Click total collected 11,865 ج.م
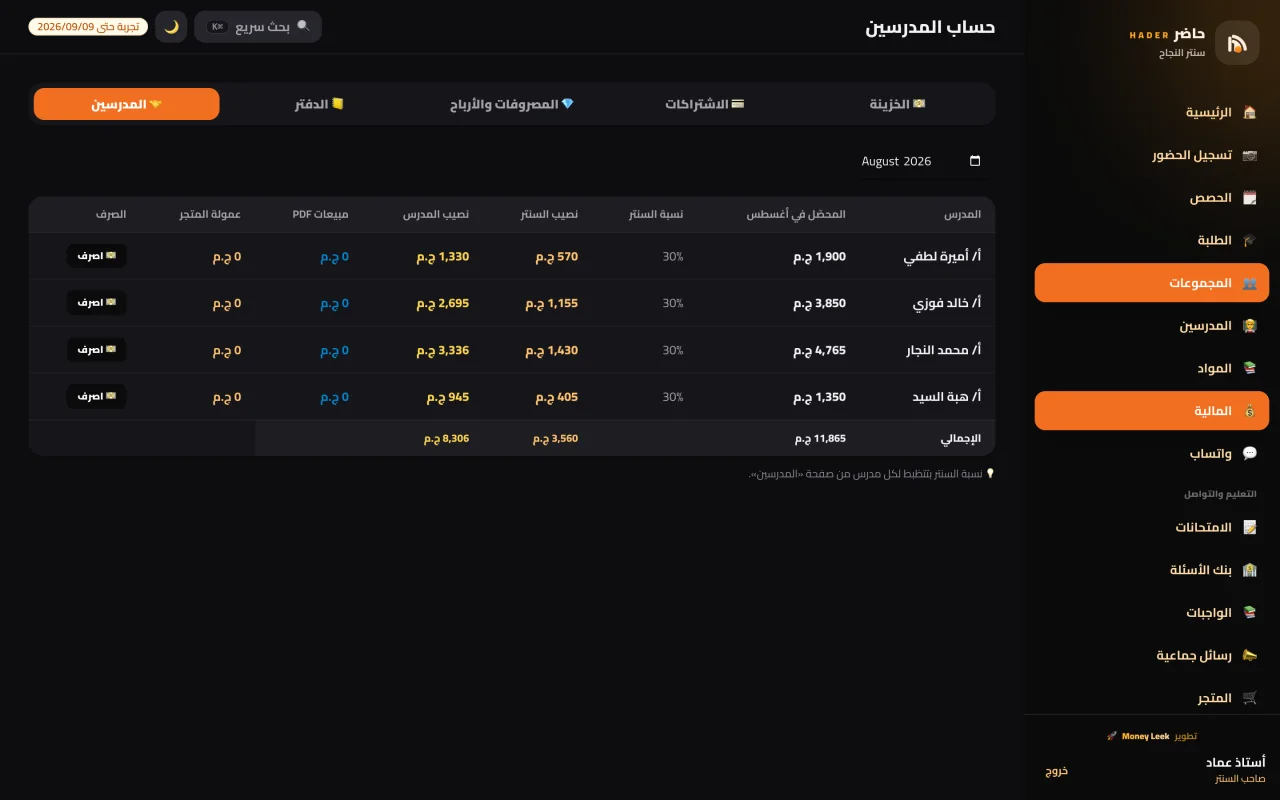 [x=820, y=438]
